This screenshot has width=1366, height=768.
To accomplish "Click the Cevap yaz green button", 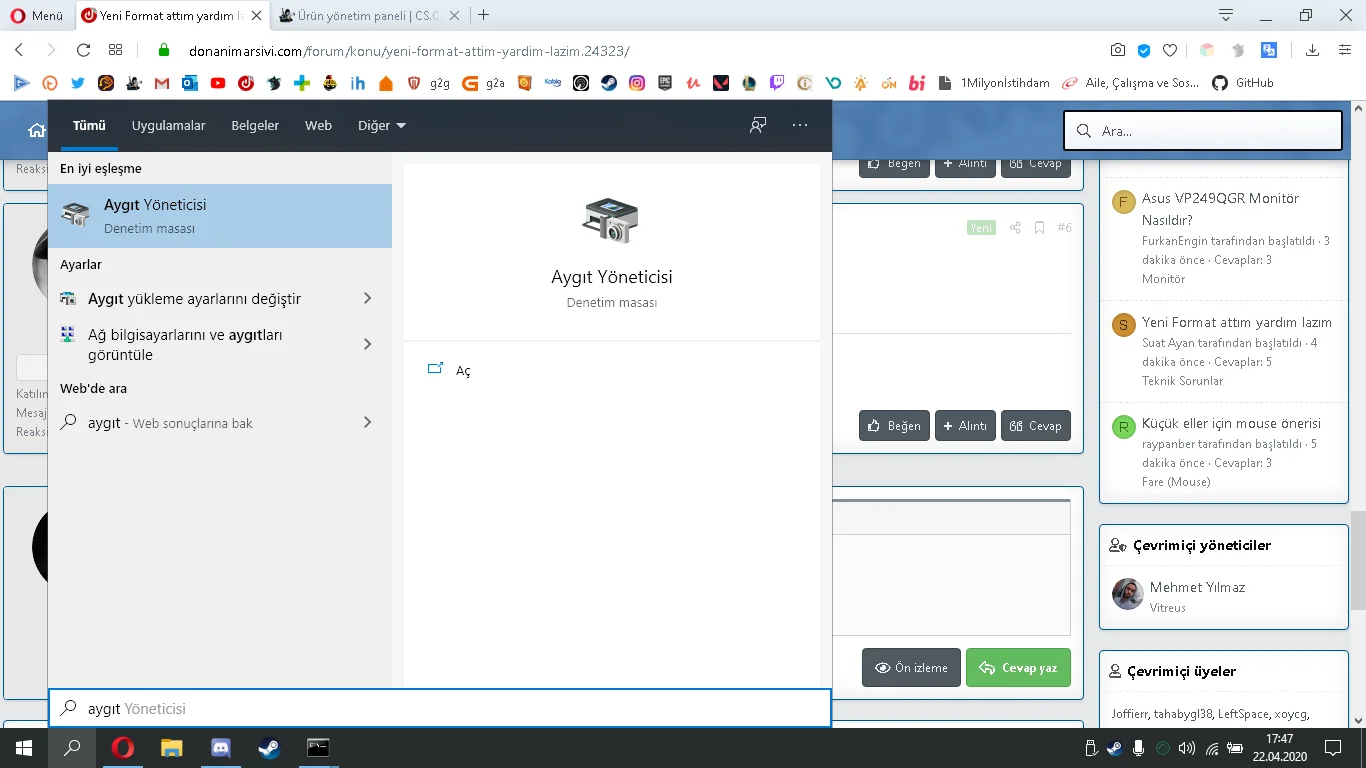I will (x=1018, y=668).
